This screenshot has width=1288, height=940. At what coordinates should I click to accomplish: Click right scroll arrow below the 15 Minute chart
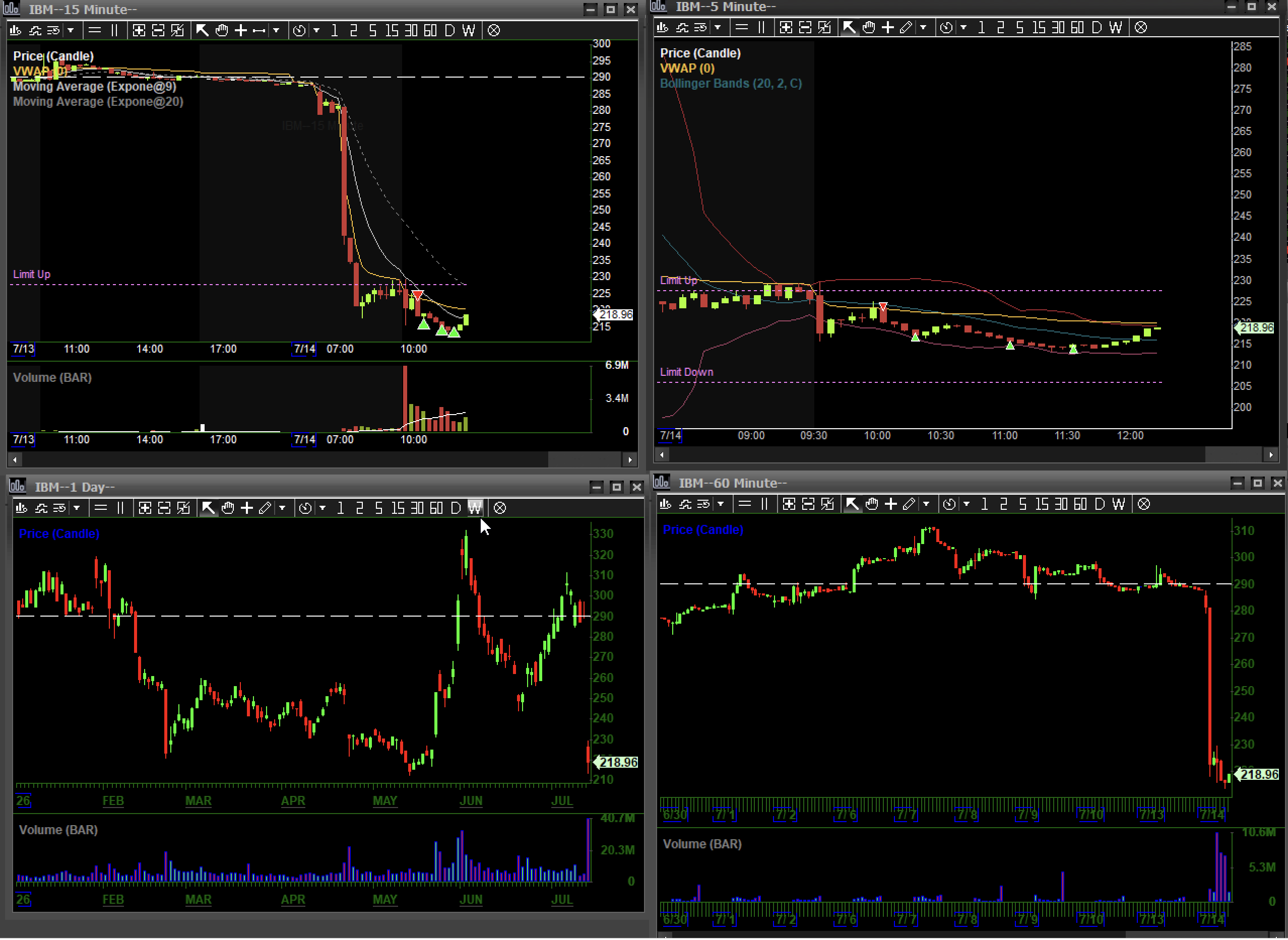[630, 459]
